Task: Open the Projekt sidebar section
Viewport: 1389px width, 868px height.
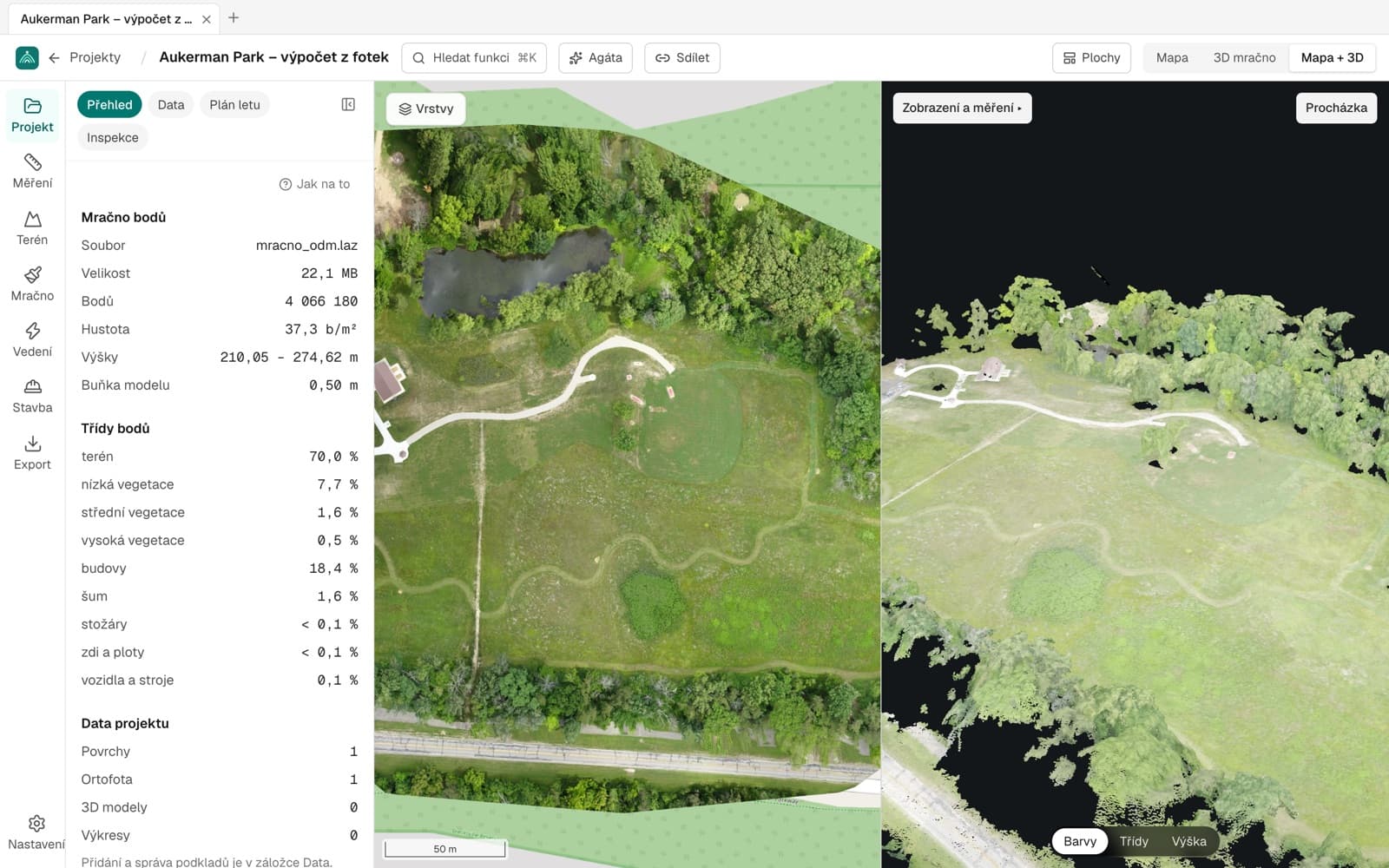Action: coord(32,115)
